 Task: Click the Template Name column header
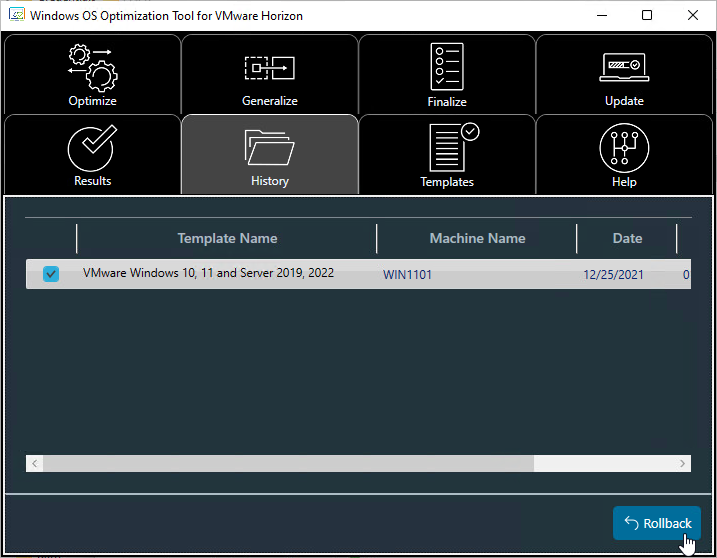coord(227,238)
